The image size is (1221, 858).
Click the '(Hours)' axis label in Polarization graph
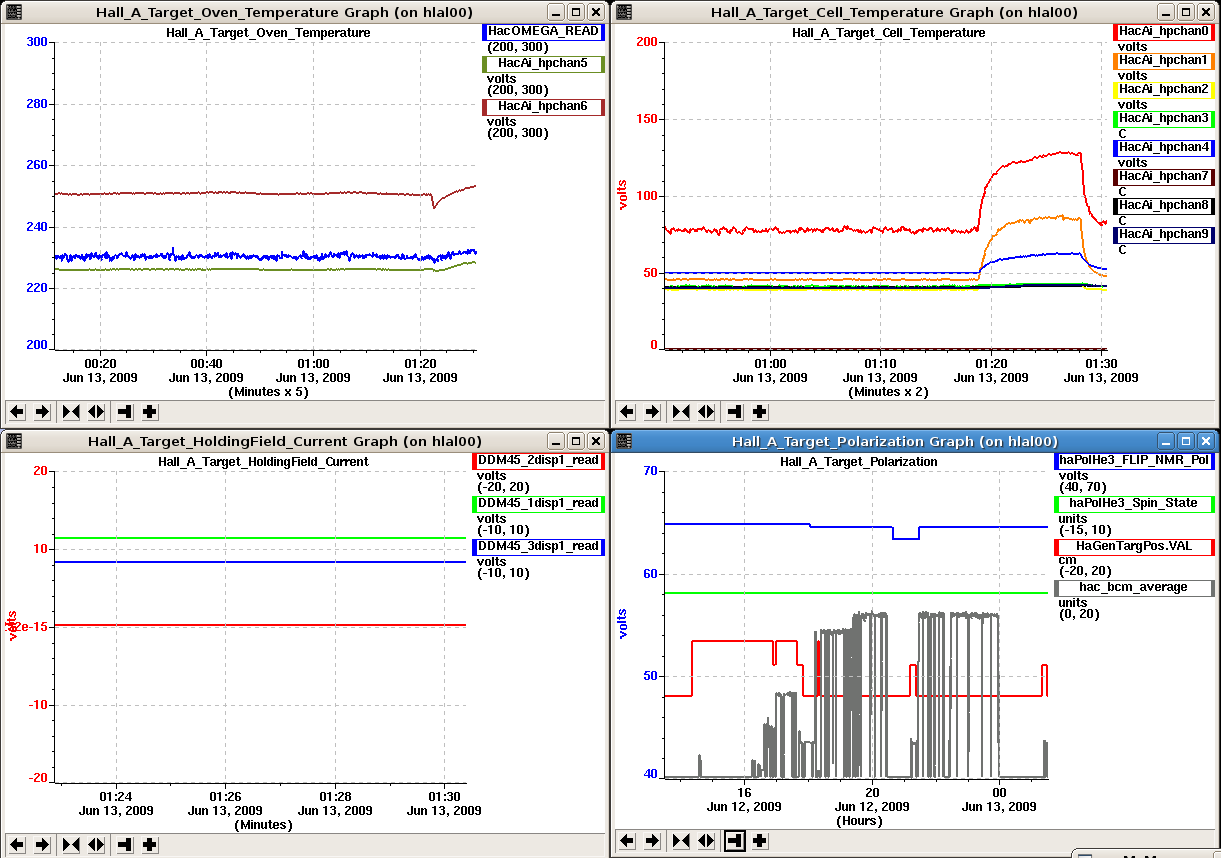(859, 821)
